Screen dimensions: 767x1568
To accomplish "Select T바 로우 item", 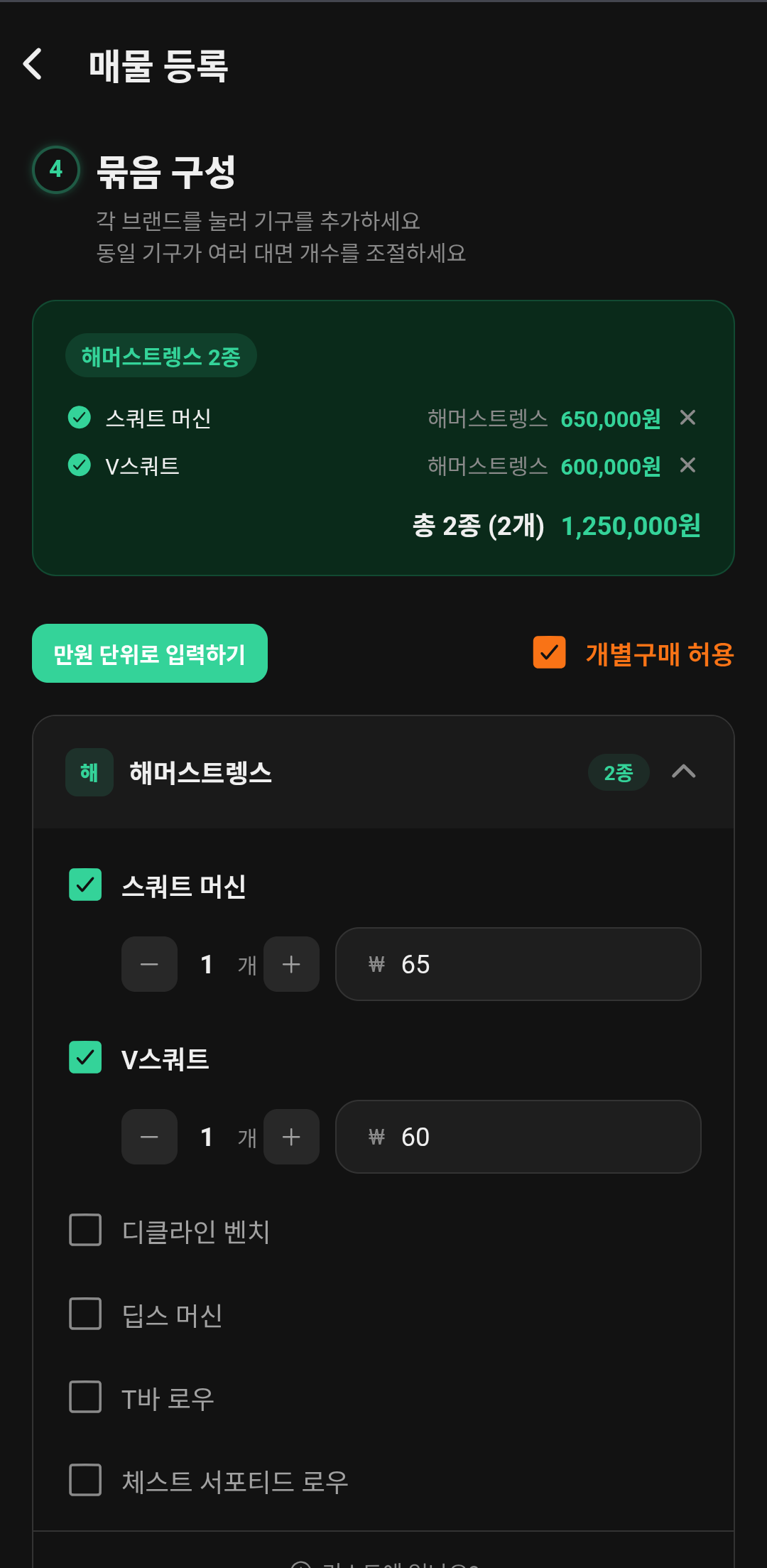I will 85,1397.
